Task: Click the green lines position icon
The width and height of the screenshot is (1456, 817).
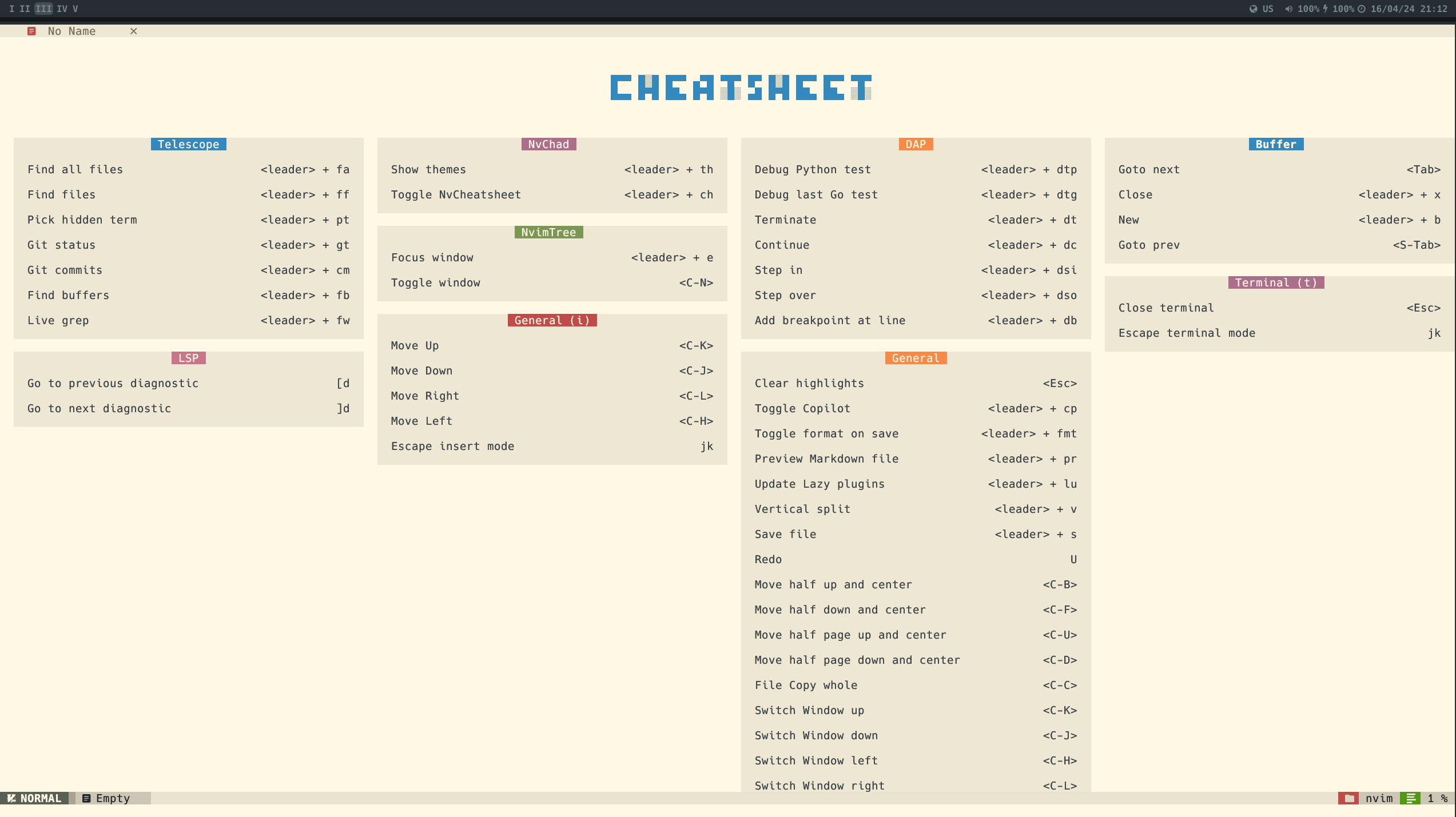Action: click(x=1410, y=798)
